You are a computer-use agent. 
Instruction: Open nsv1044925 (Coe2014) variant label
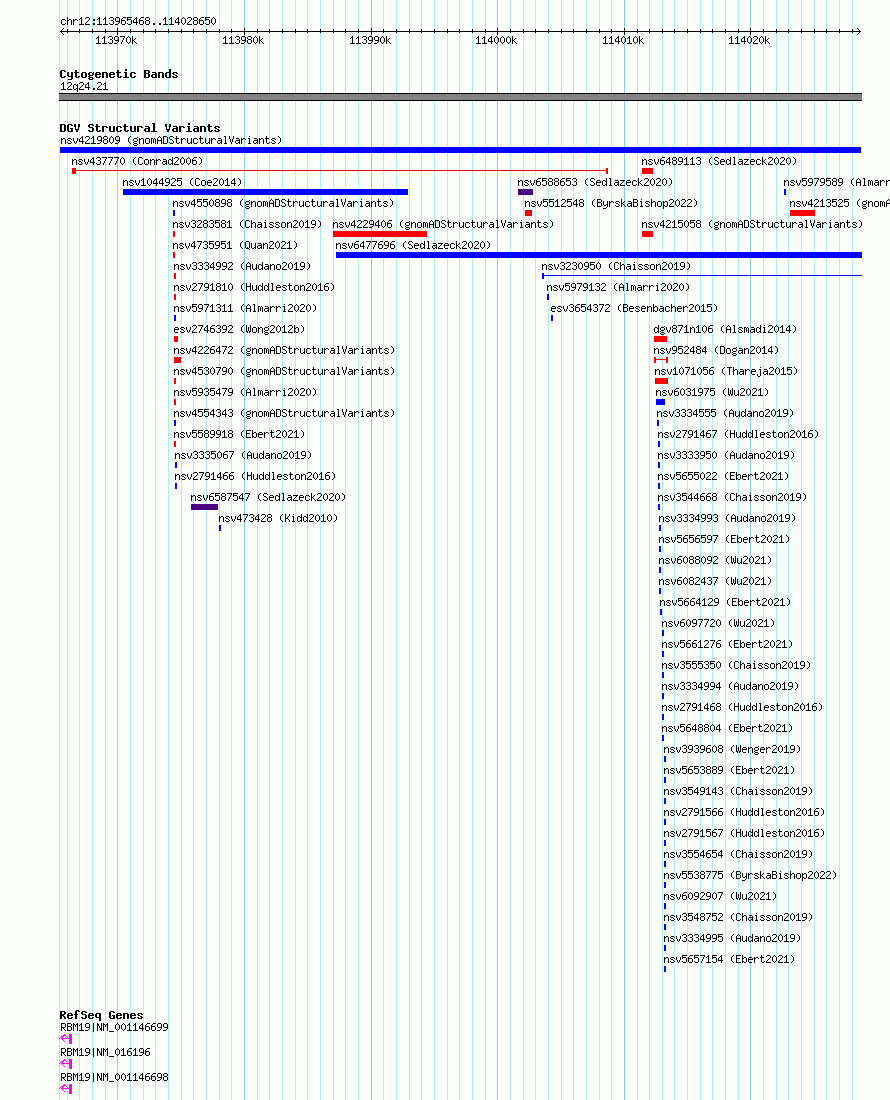click(x=182, y=182)
